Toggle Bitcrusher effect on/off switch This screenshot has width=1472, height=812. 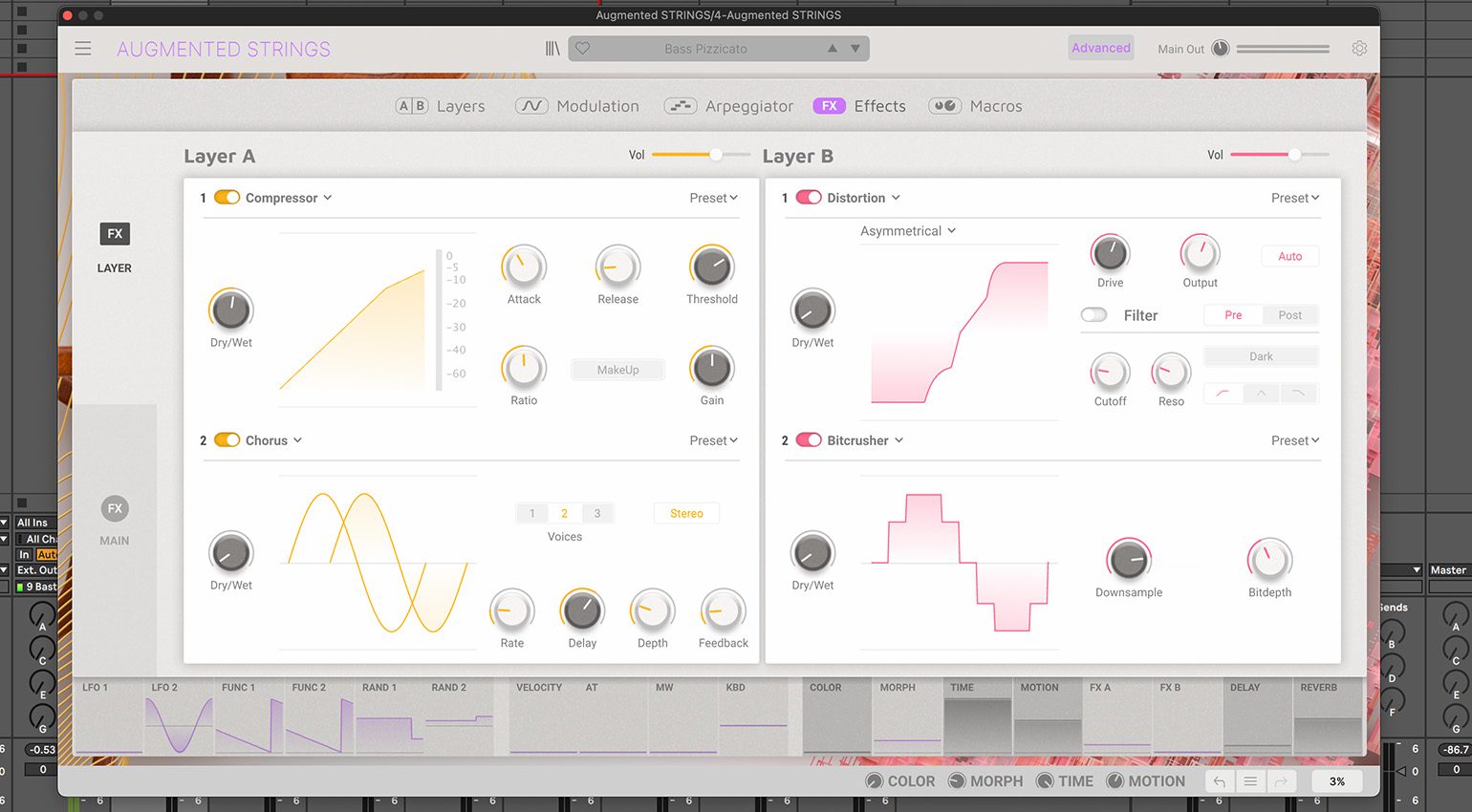809,440
